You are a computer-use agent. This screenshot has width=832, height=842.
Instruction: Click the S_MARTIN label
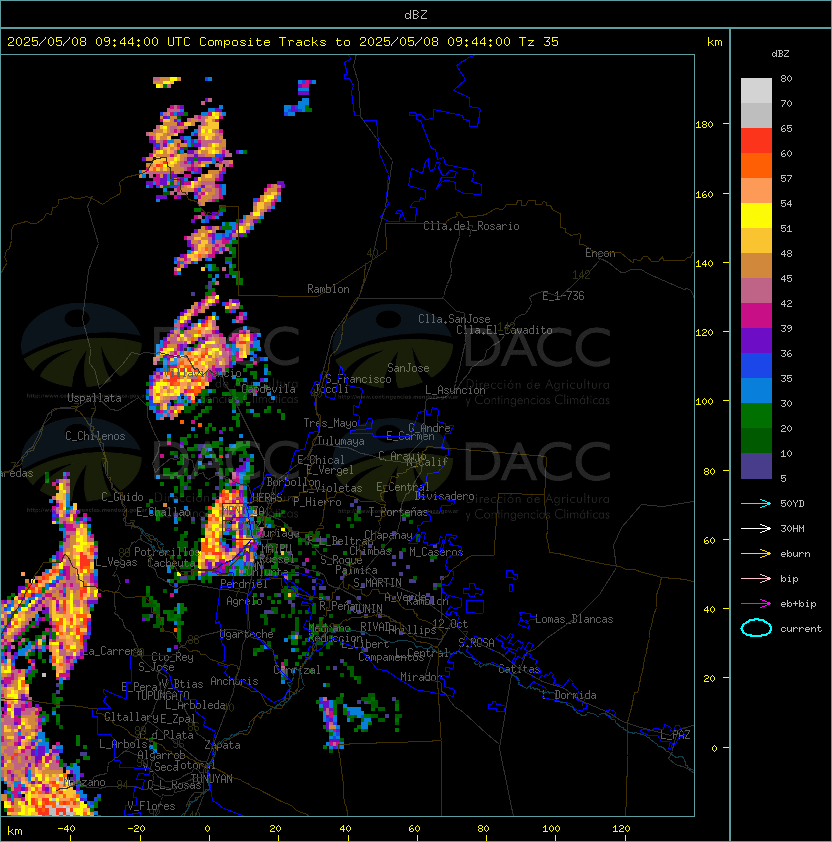point(378,583)
